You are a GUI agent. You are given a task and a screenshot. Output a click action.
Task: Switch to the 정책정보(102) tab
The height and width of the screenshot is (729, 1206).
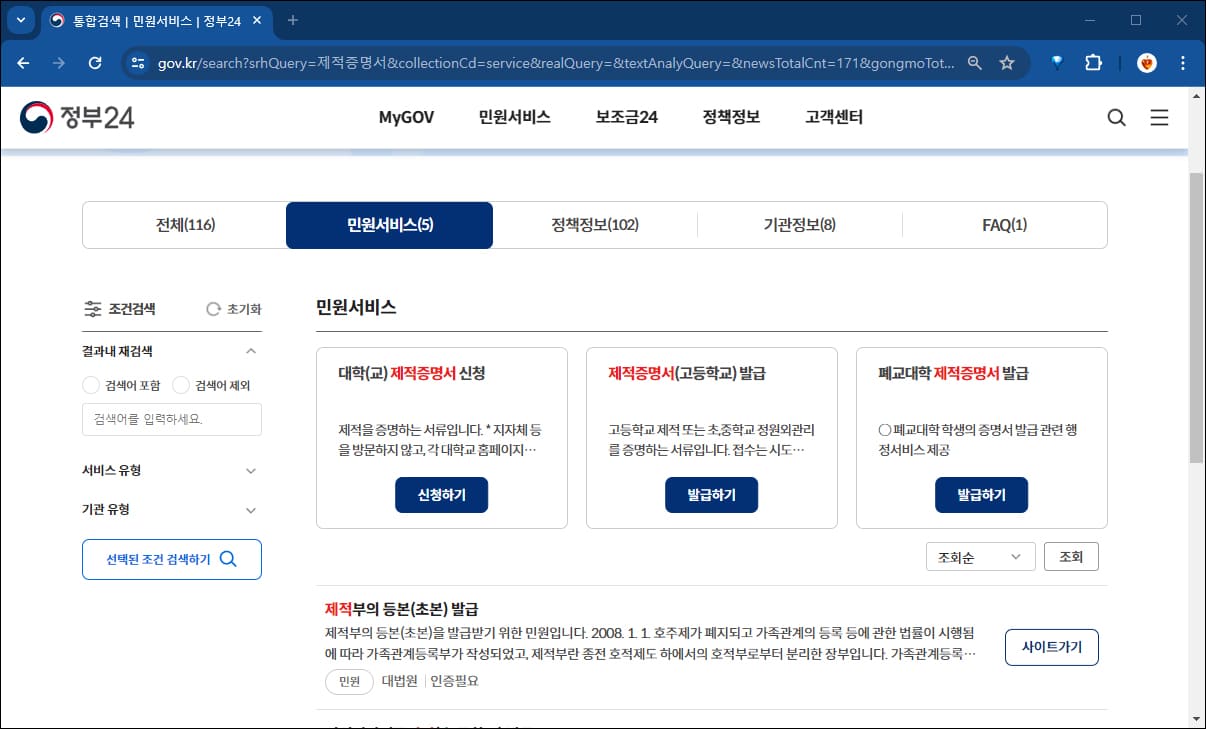(594, 224)
